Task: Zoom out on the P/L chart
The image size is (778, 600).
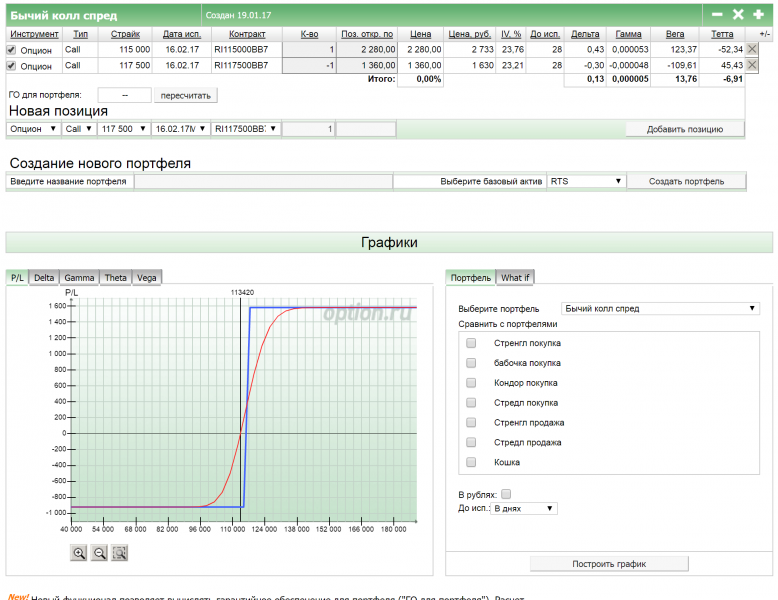Action: tap(99, 552)
